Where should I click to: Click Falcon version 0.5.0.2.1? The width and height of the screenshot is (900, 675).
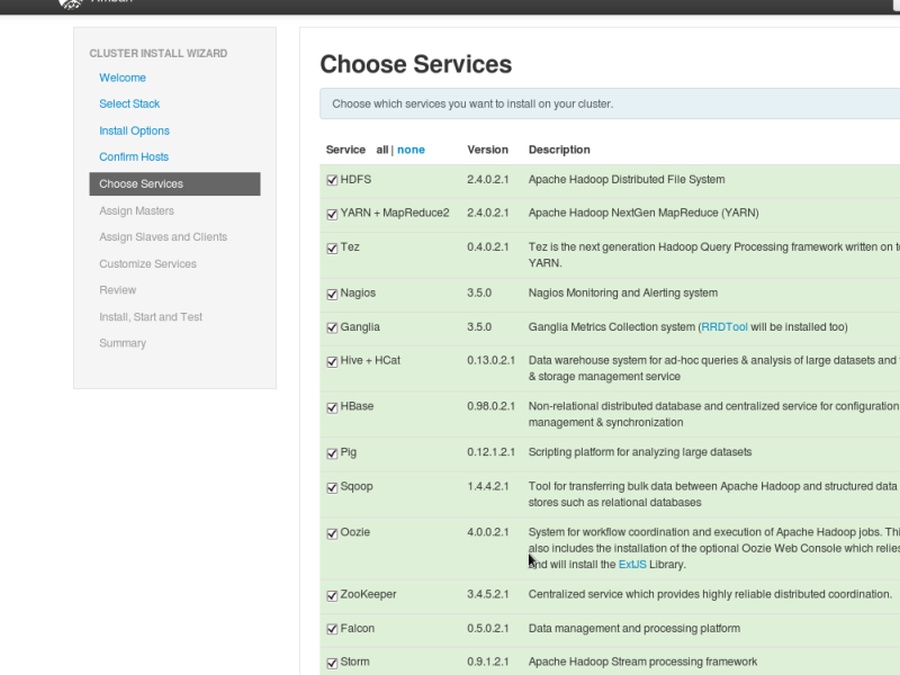tap(488, 628)
